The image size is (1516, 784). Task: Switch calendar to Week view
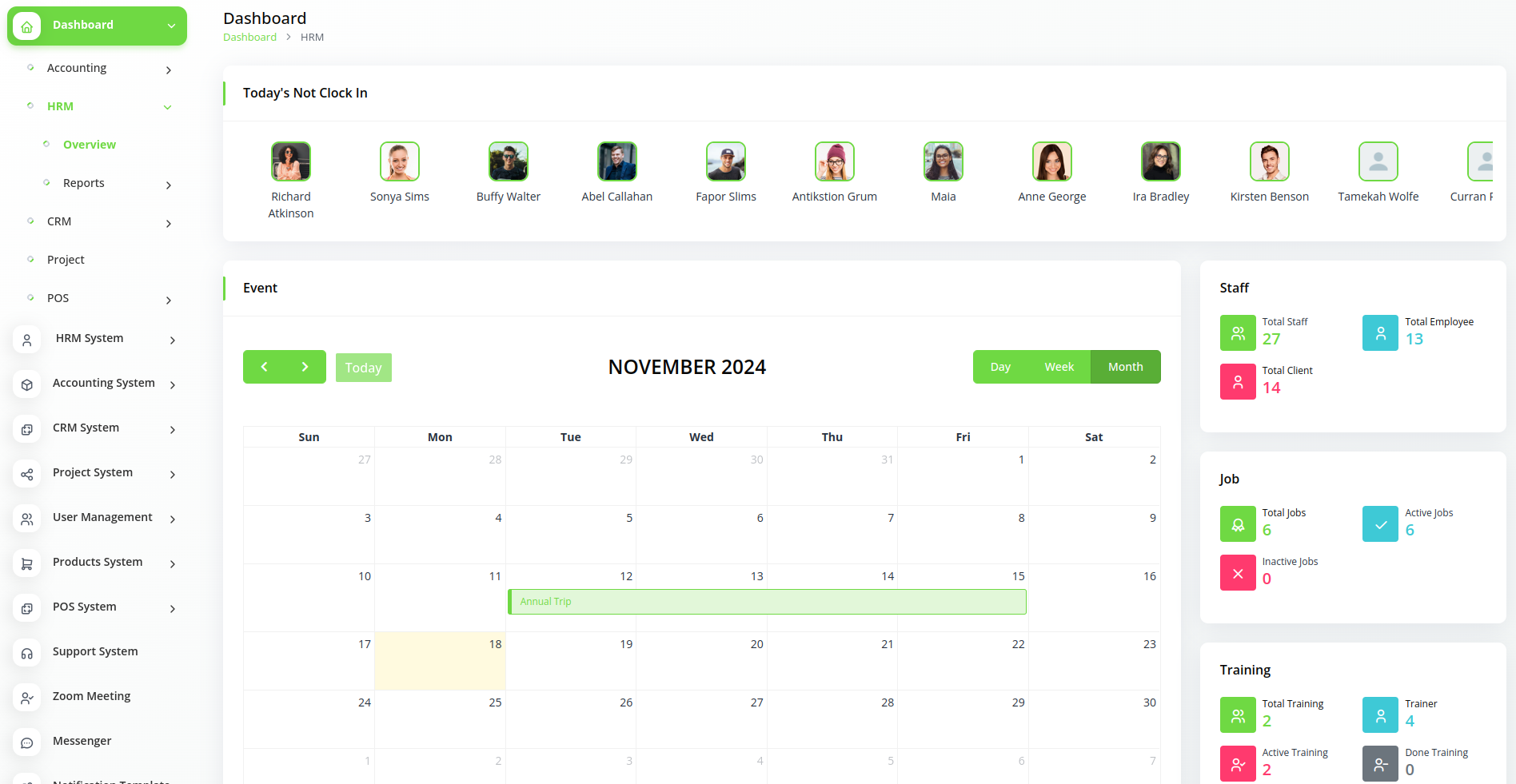tap(1059, 367)
